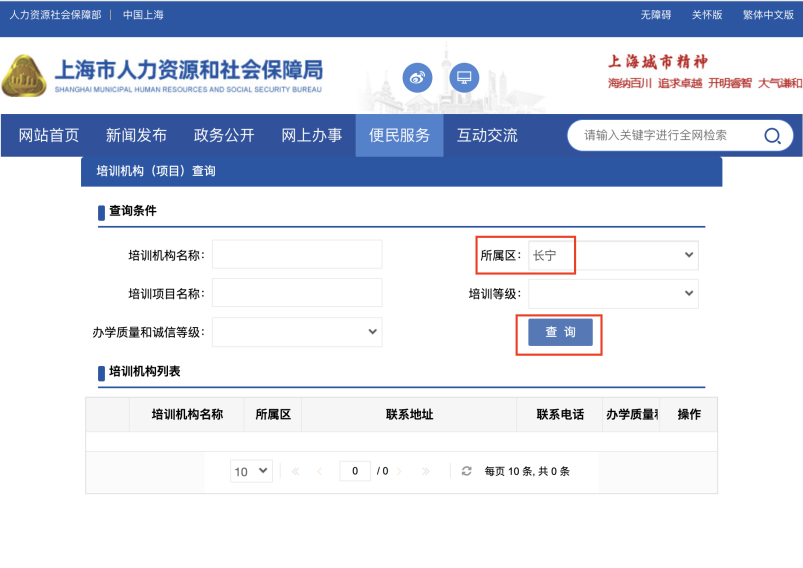Click the 无障碍 accessibility link

[x=656, y=15]
